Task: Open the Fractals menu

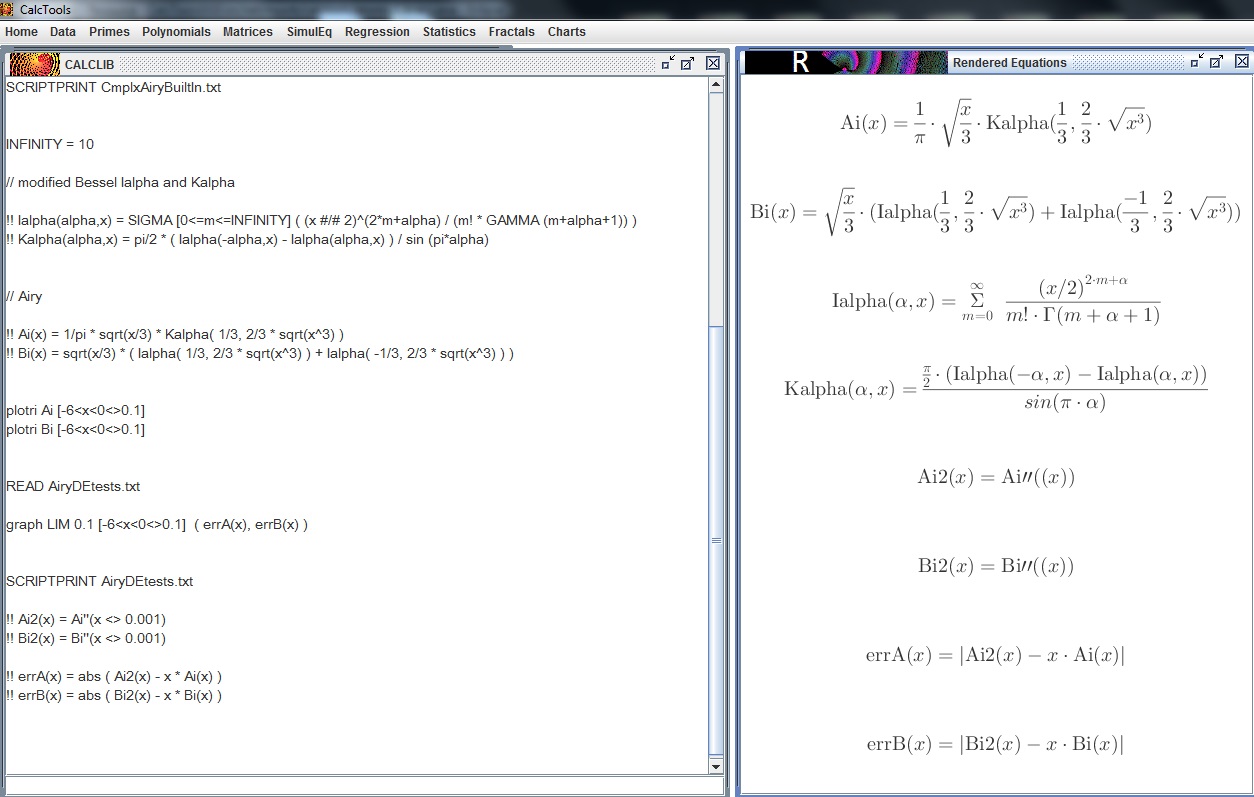Action: tap(511, 32)
